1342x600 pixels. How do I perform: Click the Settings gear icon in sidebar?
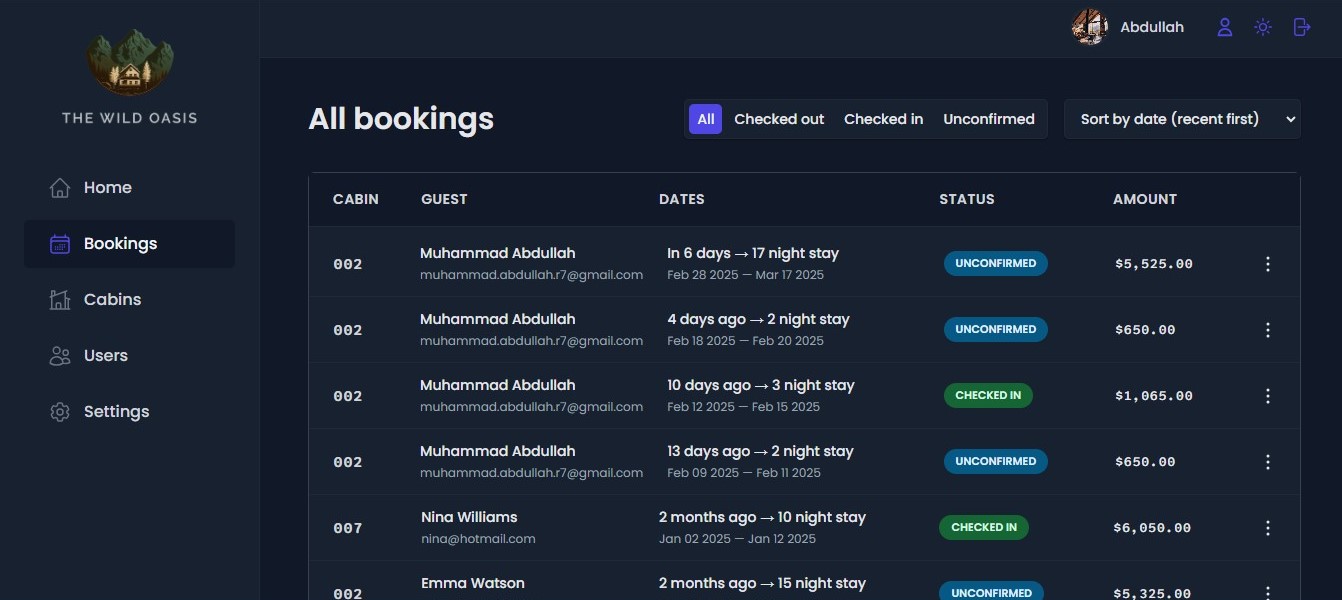pos(60,412)
